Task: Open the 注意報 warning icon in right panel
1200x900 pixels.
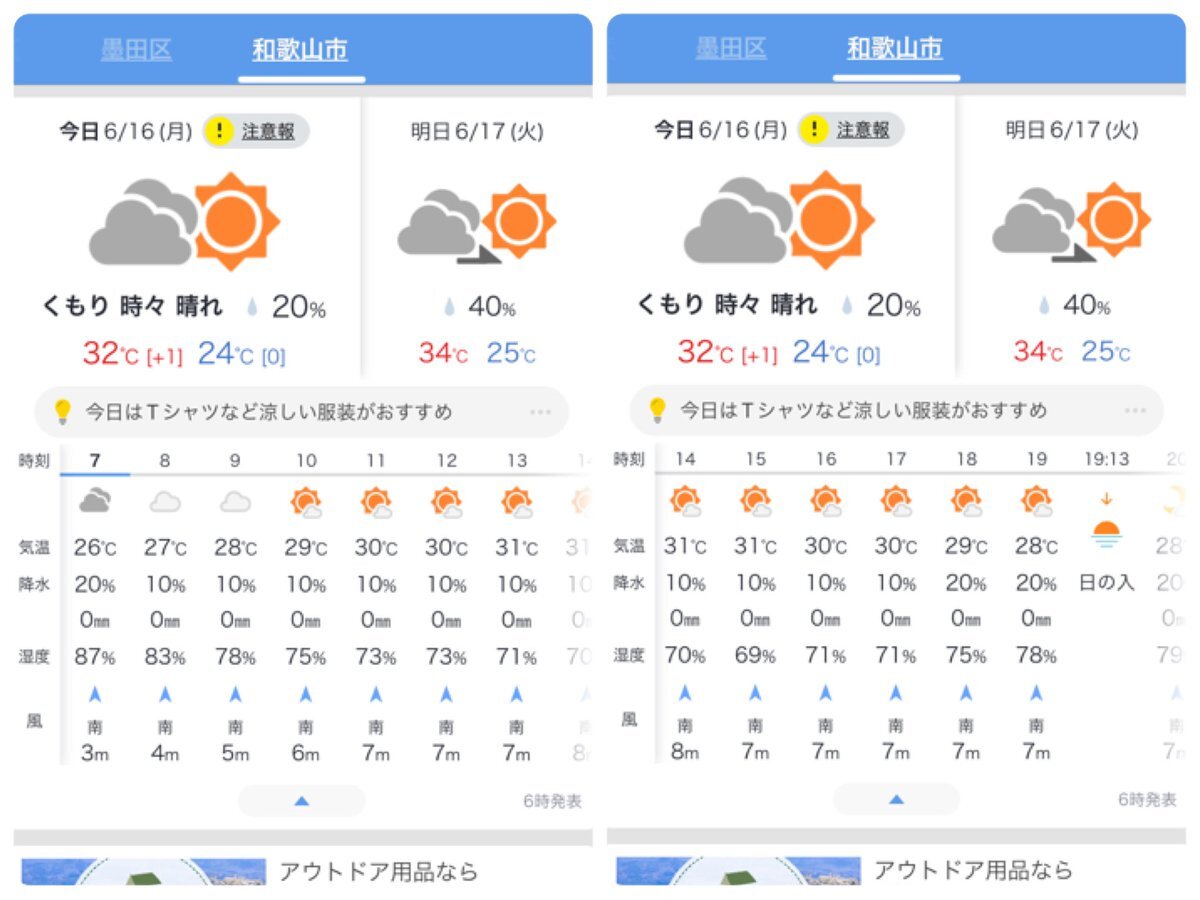Action: click(816, 131)
